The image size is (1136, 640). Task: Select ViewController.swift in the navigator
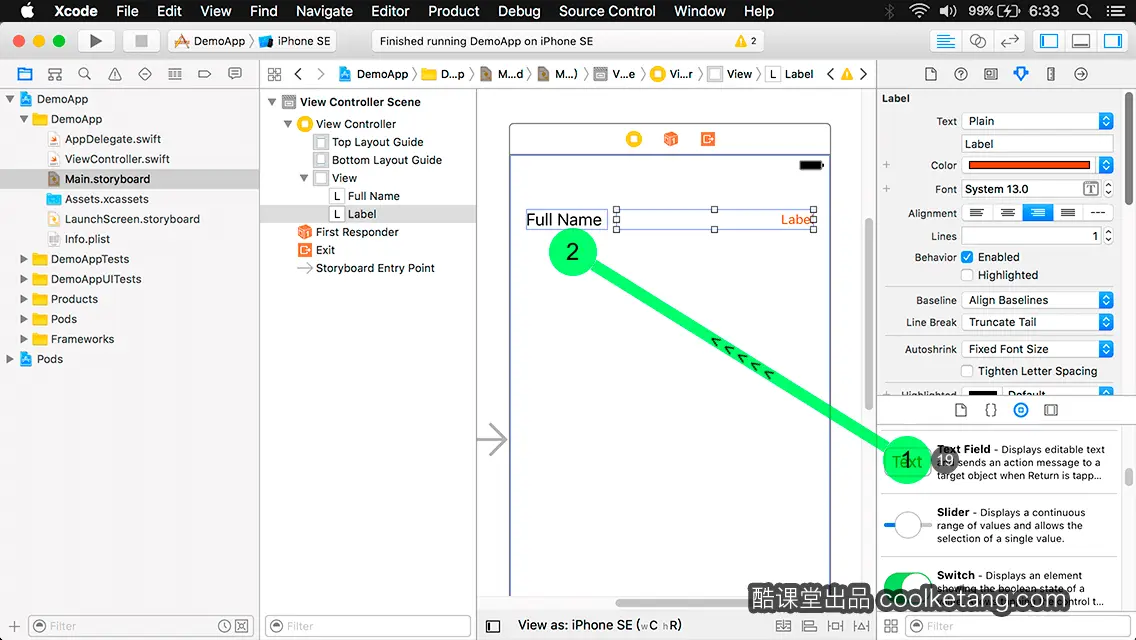click(117, 159)
